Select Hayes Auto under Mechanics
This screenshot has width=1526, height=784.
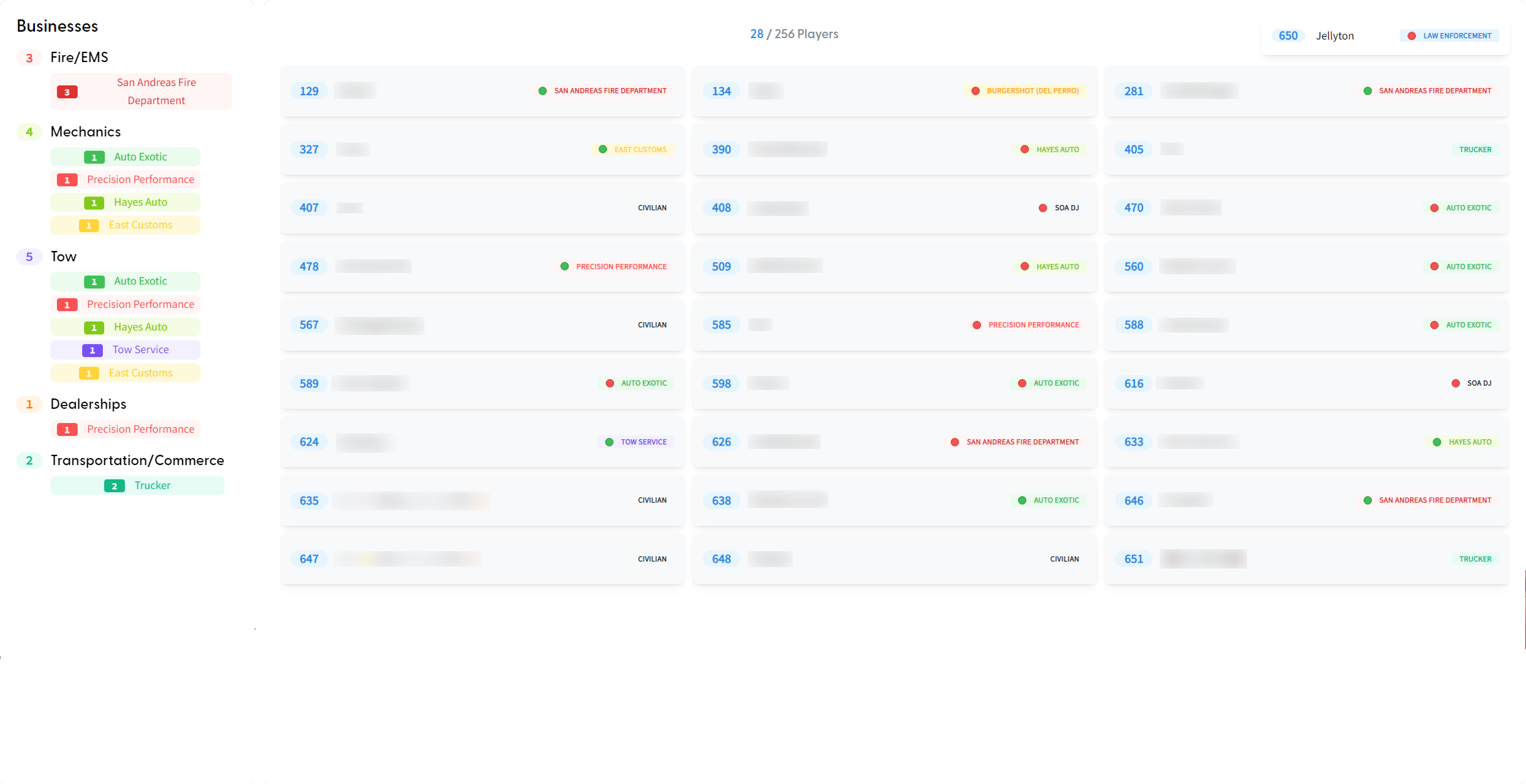tap(140, 202)
